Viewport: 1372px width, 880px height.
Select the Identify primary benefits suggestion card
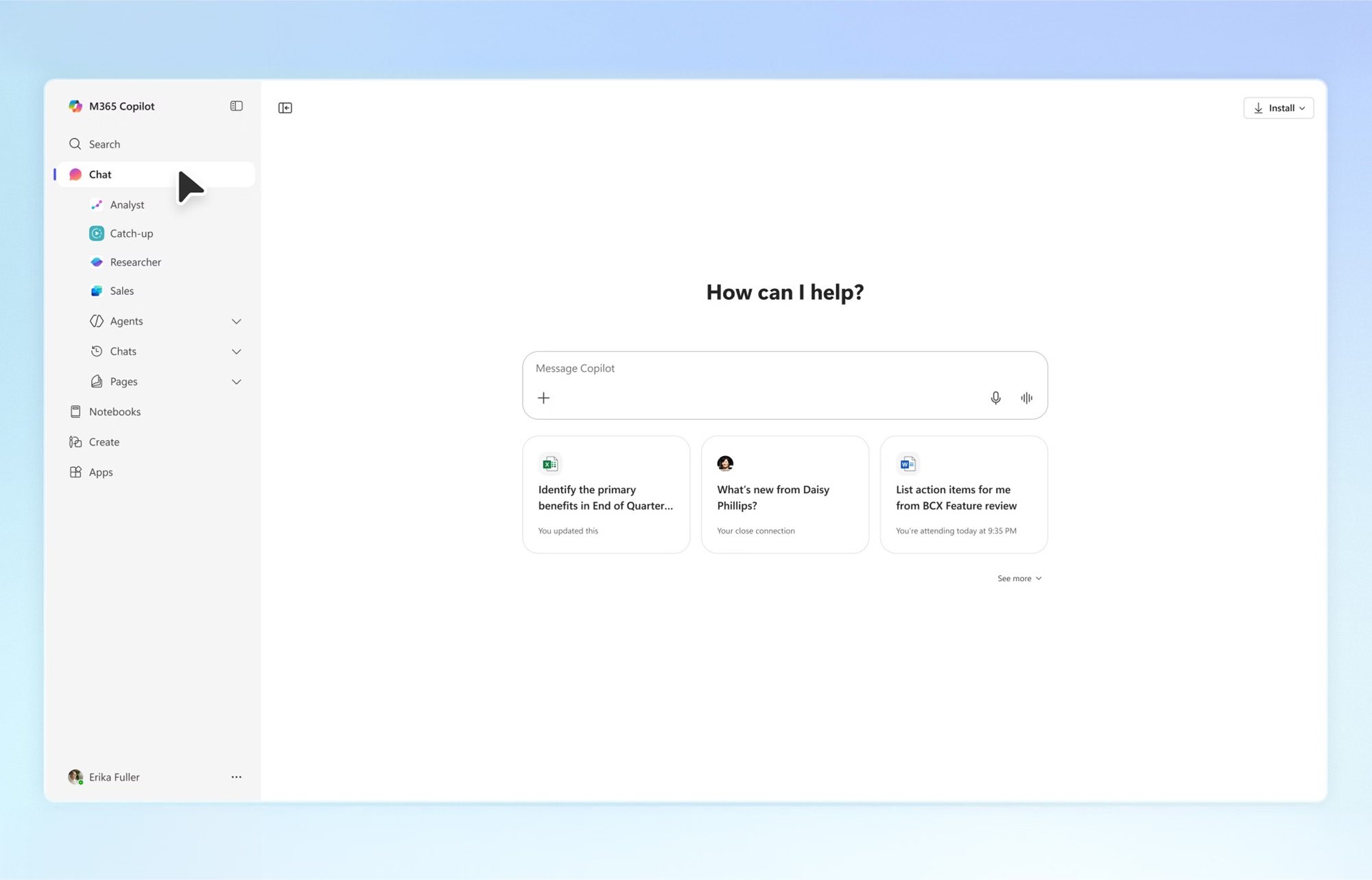[606, 495]
